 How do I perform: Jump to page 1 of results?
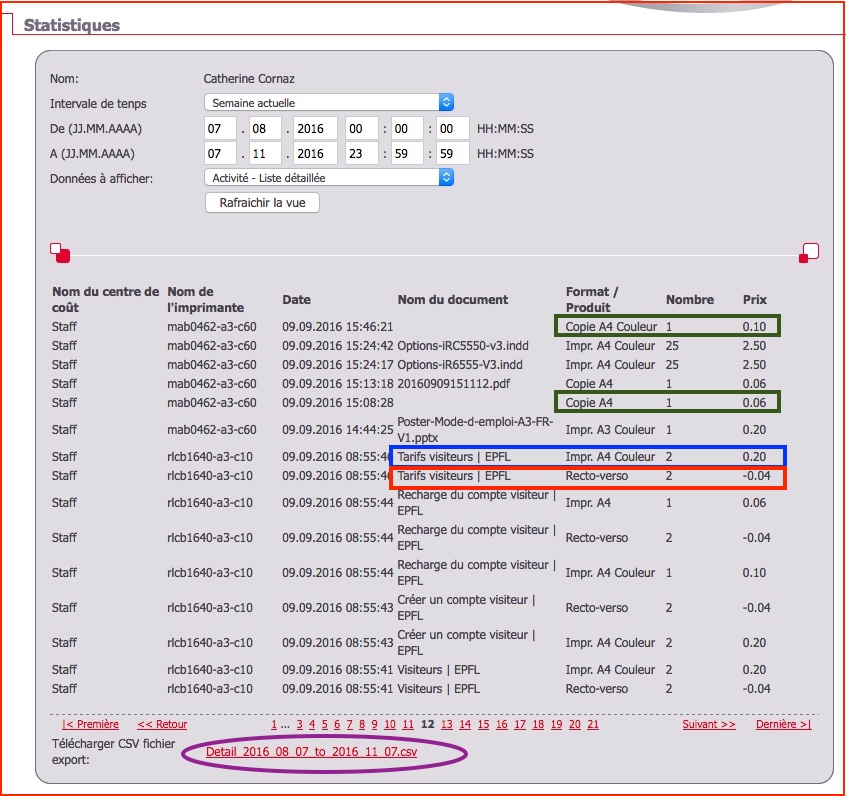coord(274,724)
